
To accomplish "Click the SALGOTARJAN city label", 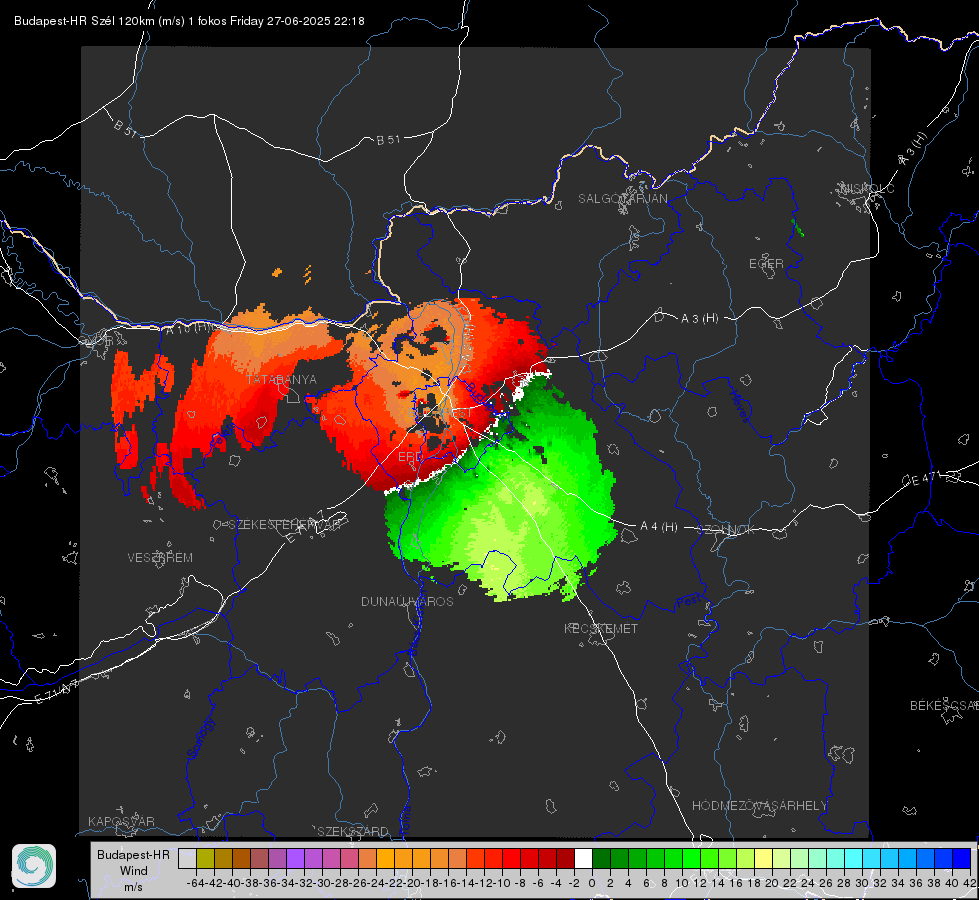I will pyautogui.click(x=622, y=199).
